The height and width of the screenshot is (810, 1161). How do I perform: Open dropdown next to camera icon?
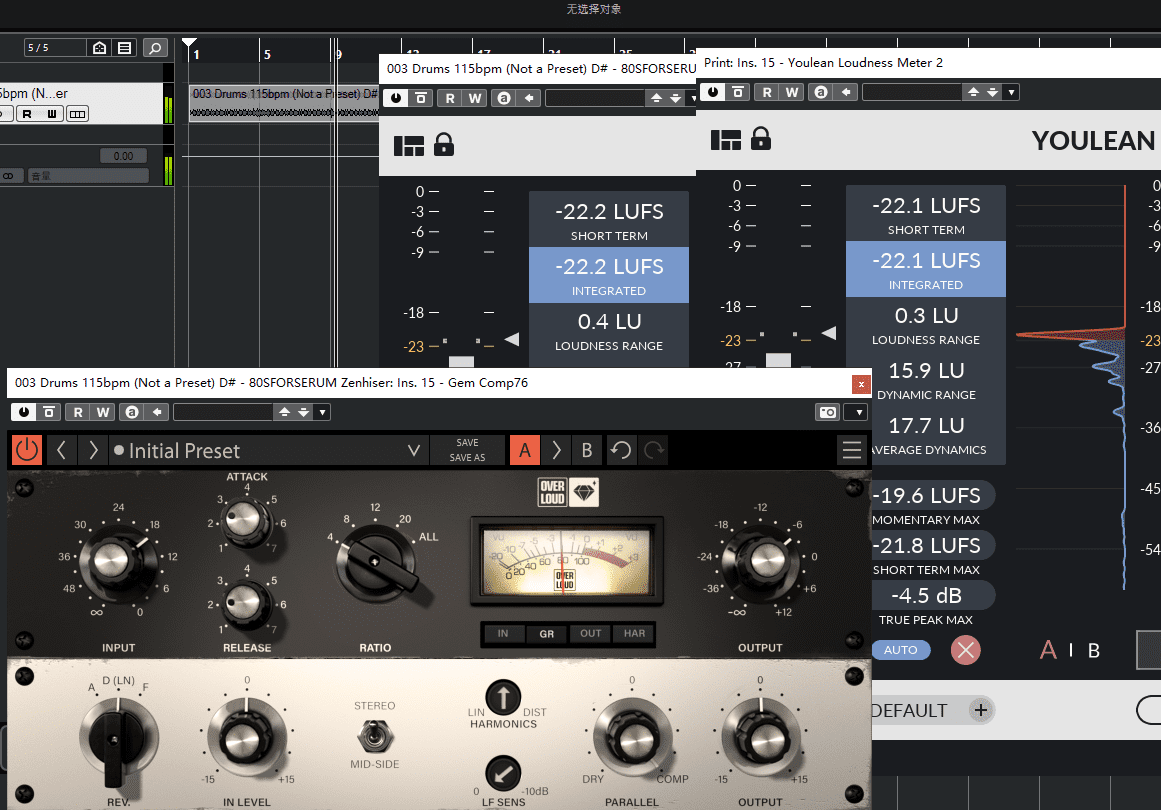[859, 412]
